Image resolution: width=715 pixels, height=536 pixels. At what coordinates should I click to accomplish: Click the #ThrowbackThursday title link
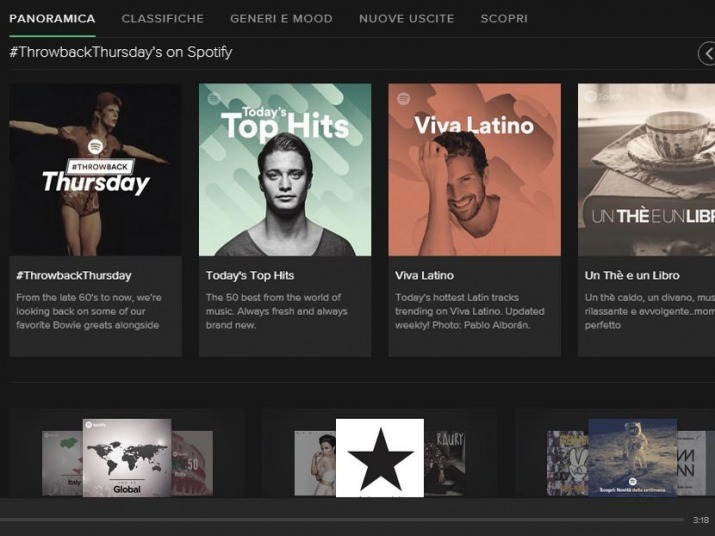click(x=74, y=276)
